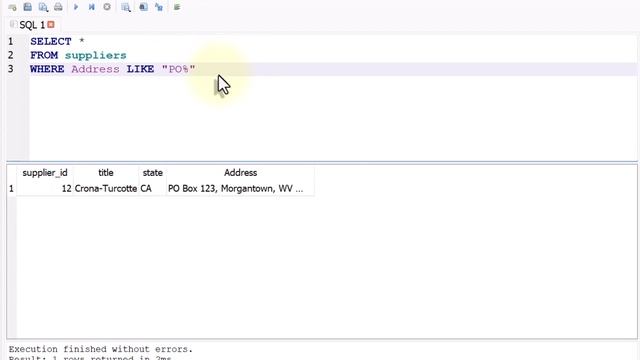Execute current line icon
The width and height of the screenshot is (640, 360).
click(x=91, y=7)
